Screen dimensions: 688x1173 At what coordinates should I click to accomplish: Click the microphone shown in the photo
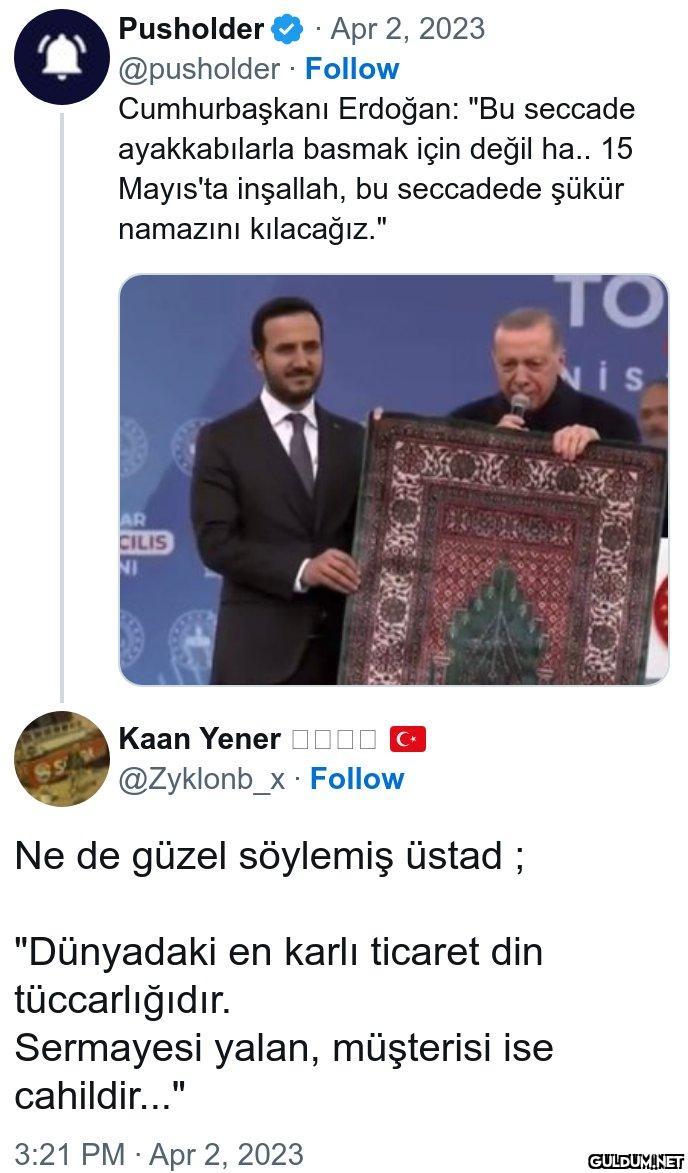pyautogui.click(x=519, y=407)
